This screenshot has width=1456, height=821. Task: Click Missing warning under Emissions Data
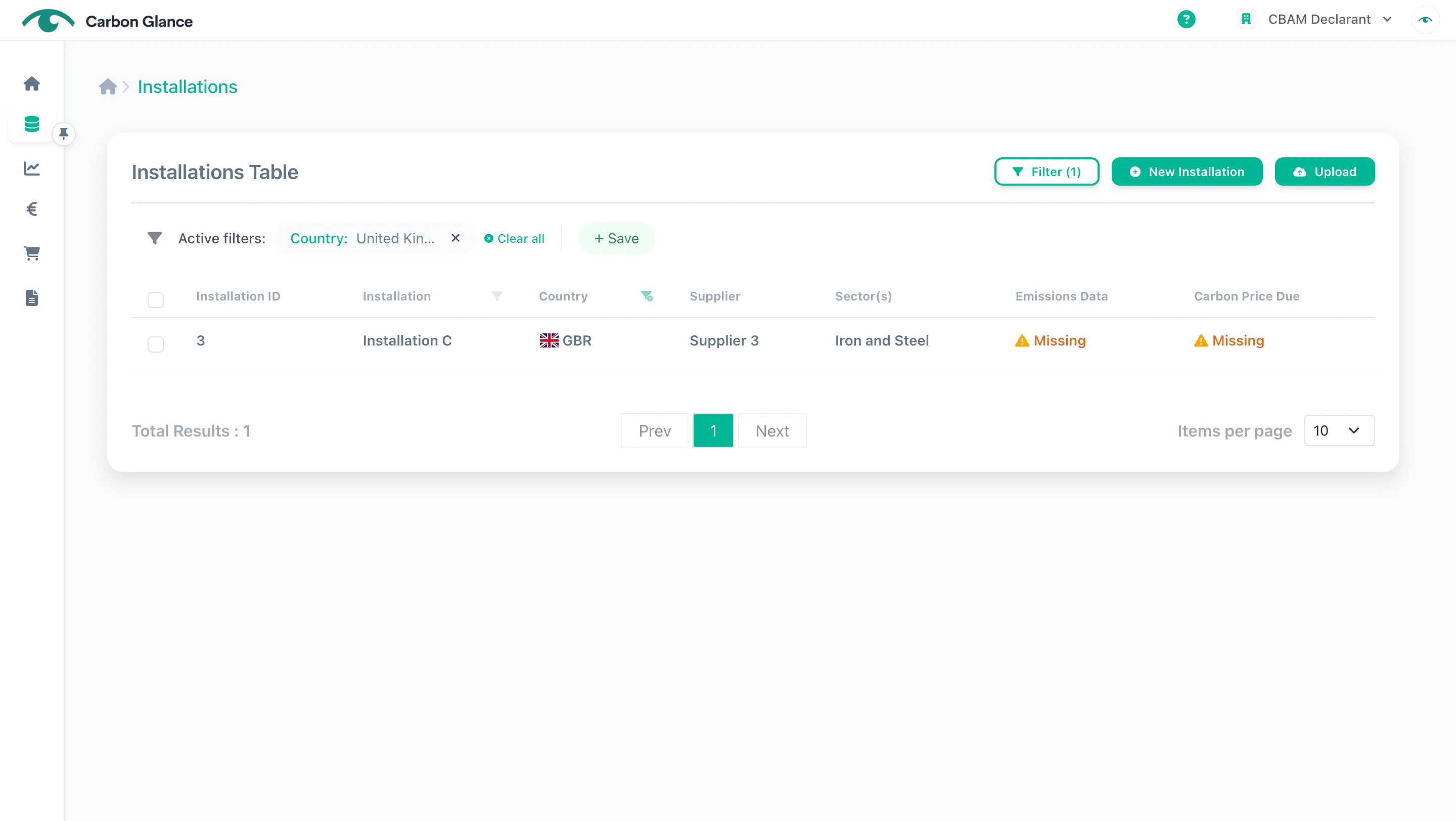tap(1050, 341)
